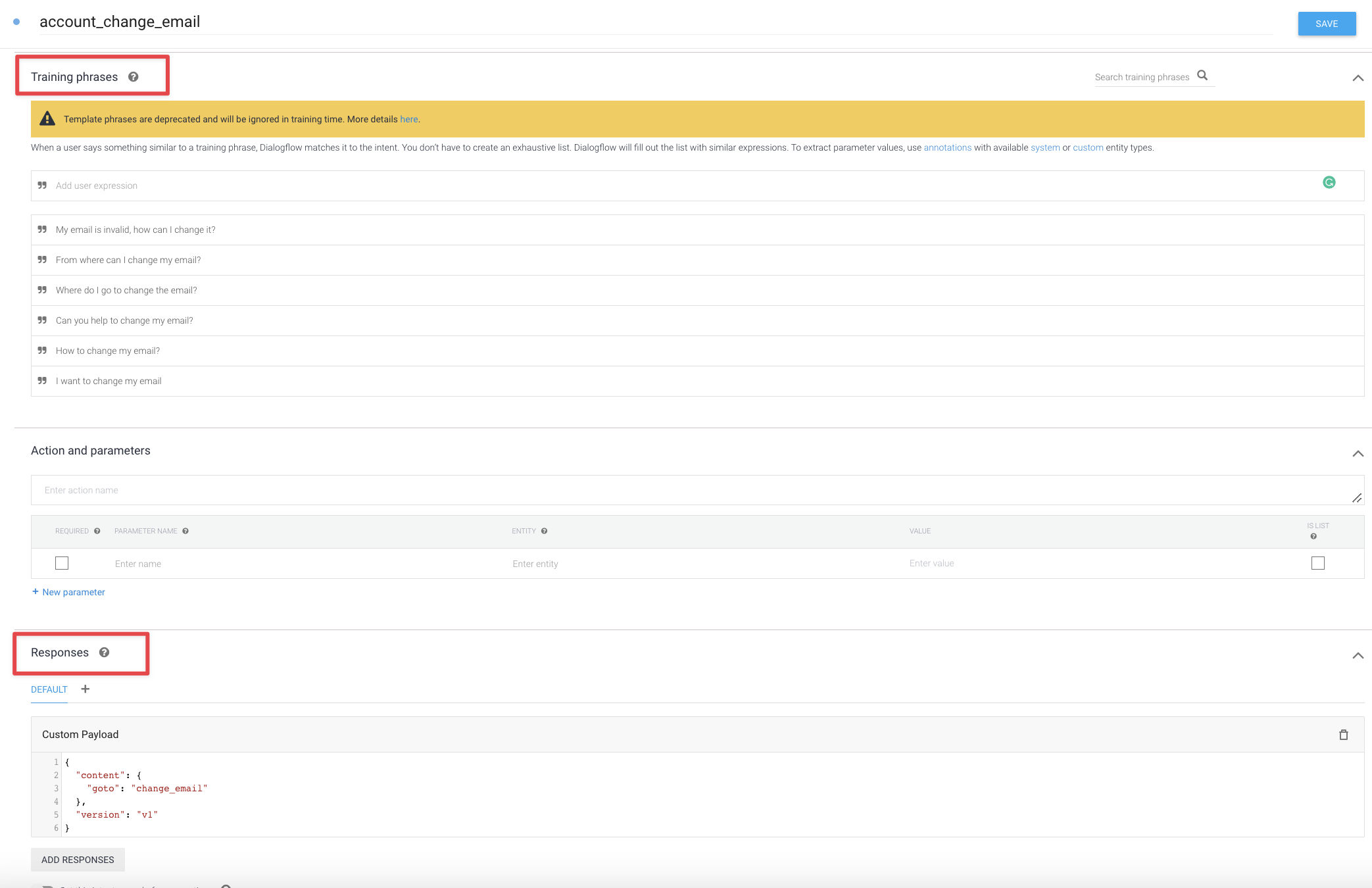This screenshot has height=888, width=1372.
Task: Click the Save button
Action: 1326,24
